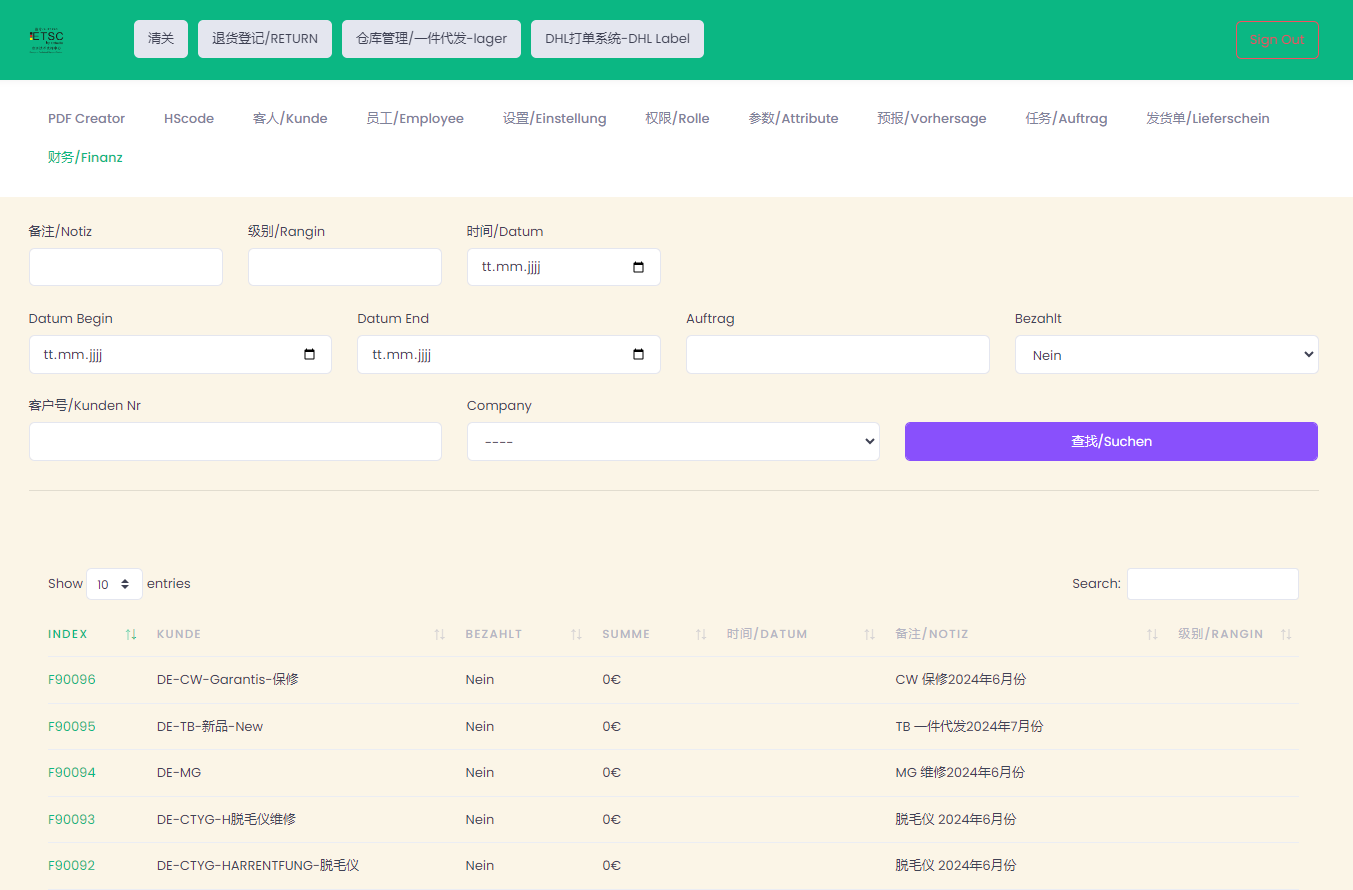Sort table by 级别/RANGIN column

tap(1234, 634)
